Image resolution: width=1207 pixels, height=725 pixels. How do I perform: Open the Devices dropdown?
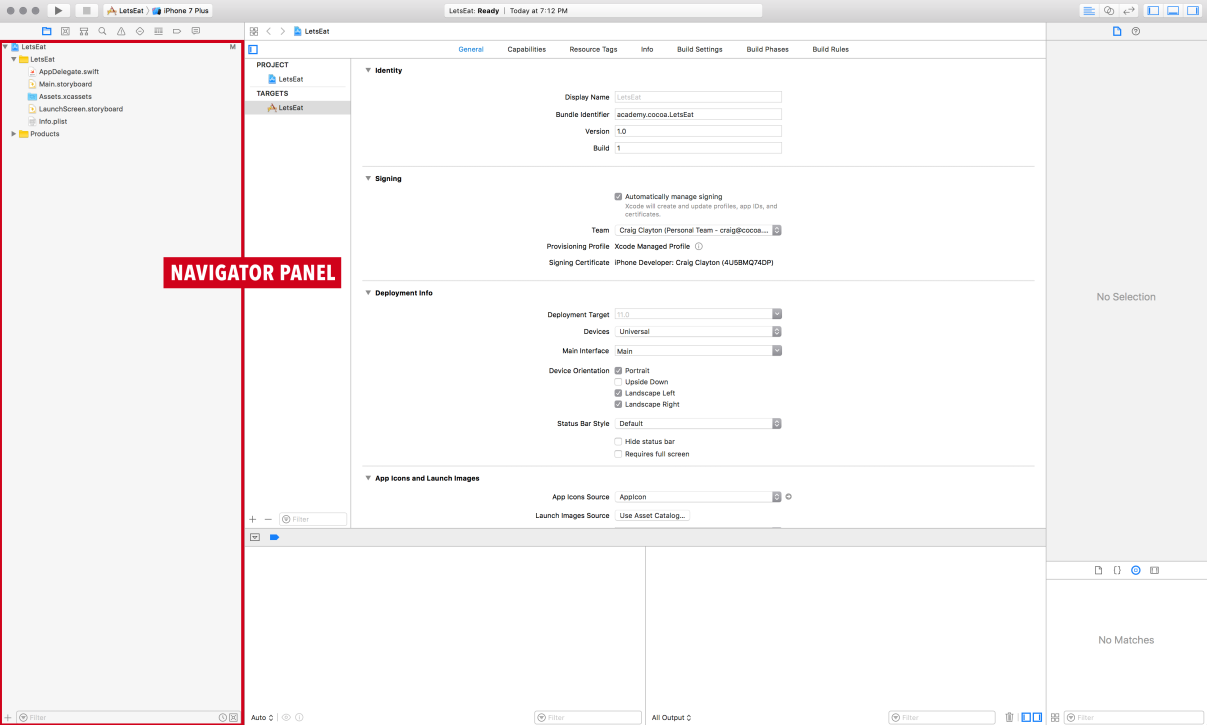click(698, 332)
